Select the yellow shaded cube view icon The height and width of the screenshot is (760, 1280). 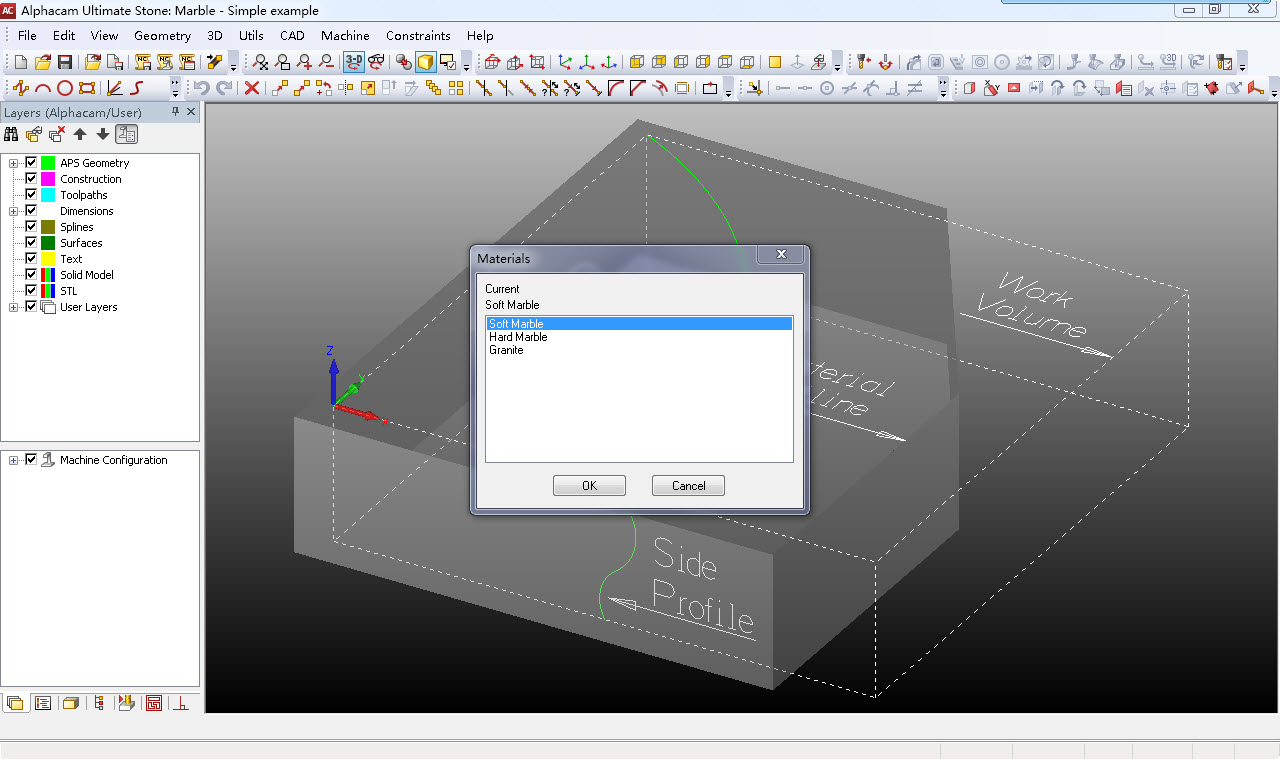click(426, 62)
